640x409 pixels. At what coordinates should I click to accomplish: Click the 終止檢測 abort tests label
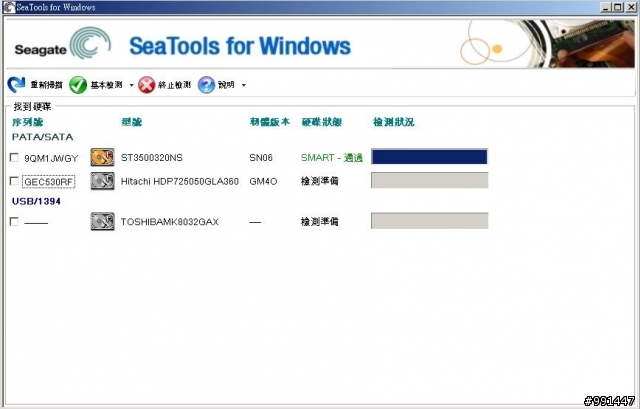pyautogui.click(x=174, y=85)
